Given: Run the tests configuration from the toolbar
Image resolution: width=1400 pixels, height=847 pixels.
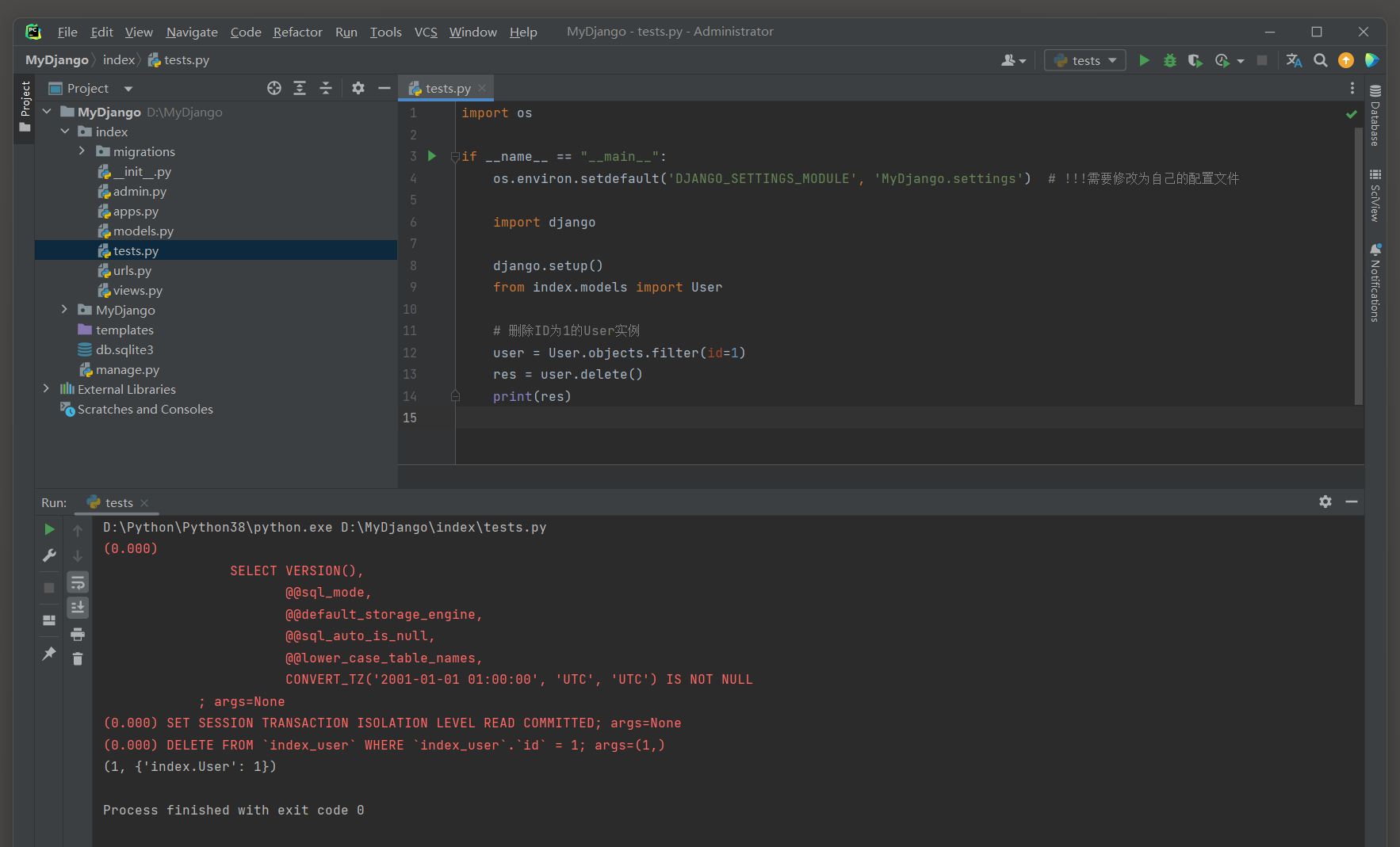Looking at the screenshot, I should click(x=1144, y=60).
